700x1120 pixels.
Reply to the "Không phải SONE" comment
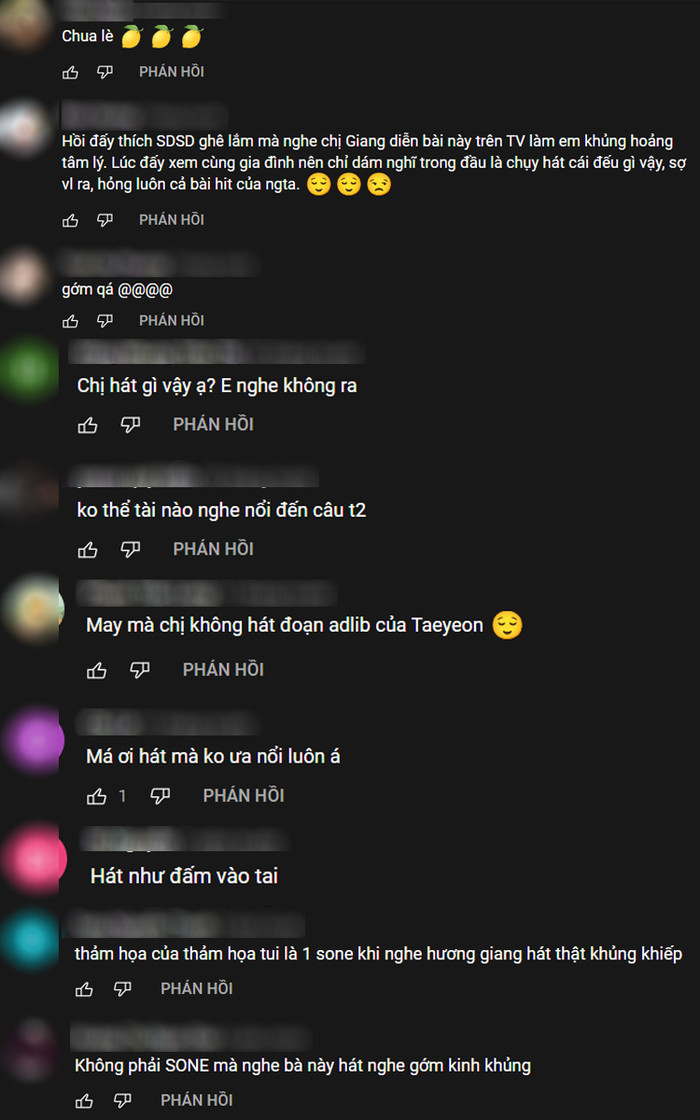[x=196, y=1101]
